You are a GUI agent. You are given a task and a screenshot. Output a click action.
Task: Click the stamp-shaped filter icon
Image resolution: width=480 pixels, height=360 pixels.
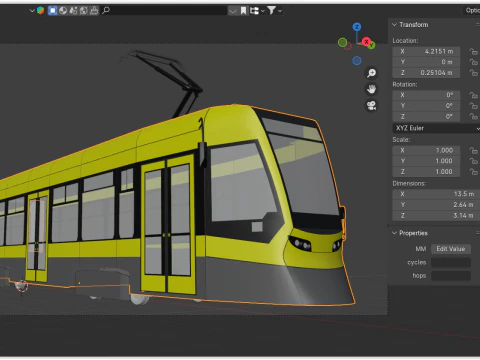pos(94,11)
